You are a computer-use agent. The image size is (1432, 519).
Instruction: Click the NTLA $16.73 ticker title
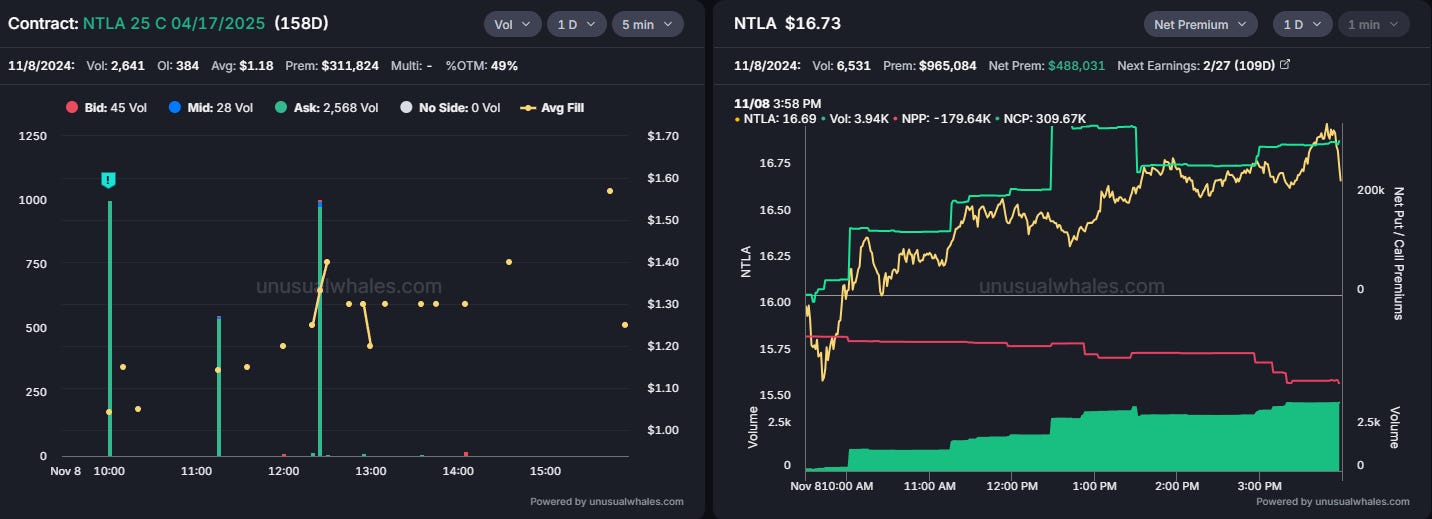787,23
